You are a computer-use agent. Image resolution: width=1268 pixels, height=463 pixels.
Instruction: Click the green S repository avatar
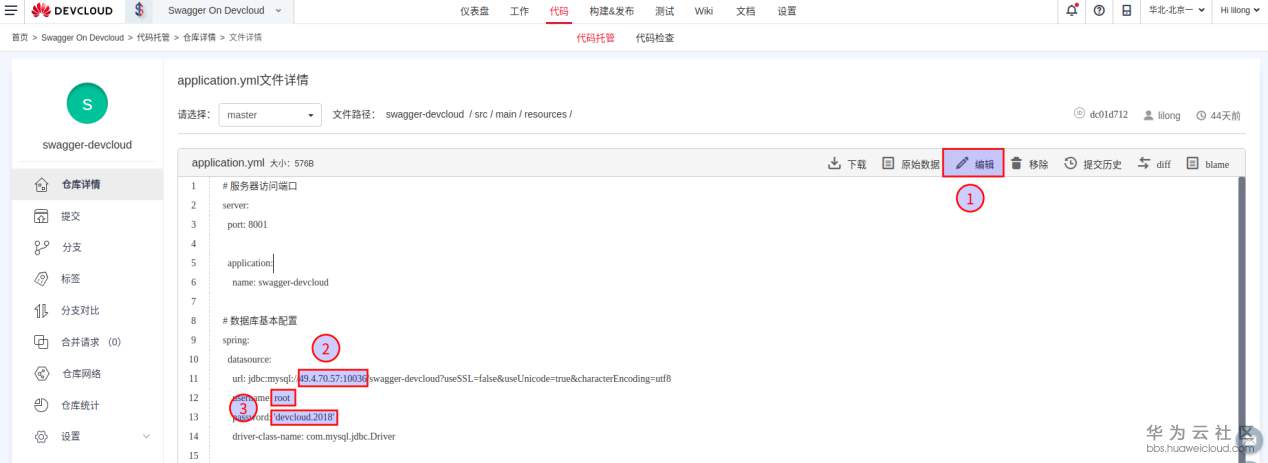(87, 104)
